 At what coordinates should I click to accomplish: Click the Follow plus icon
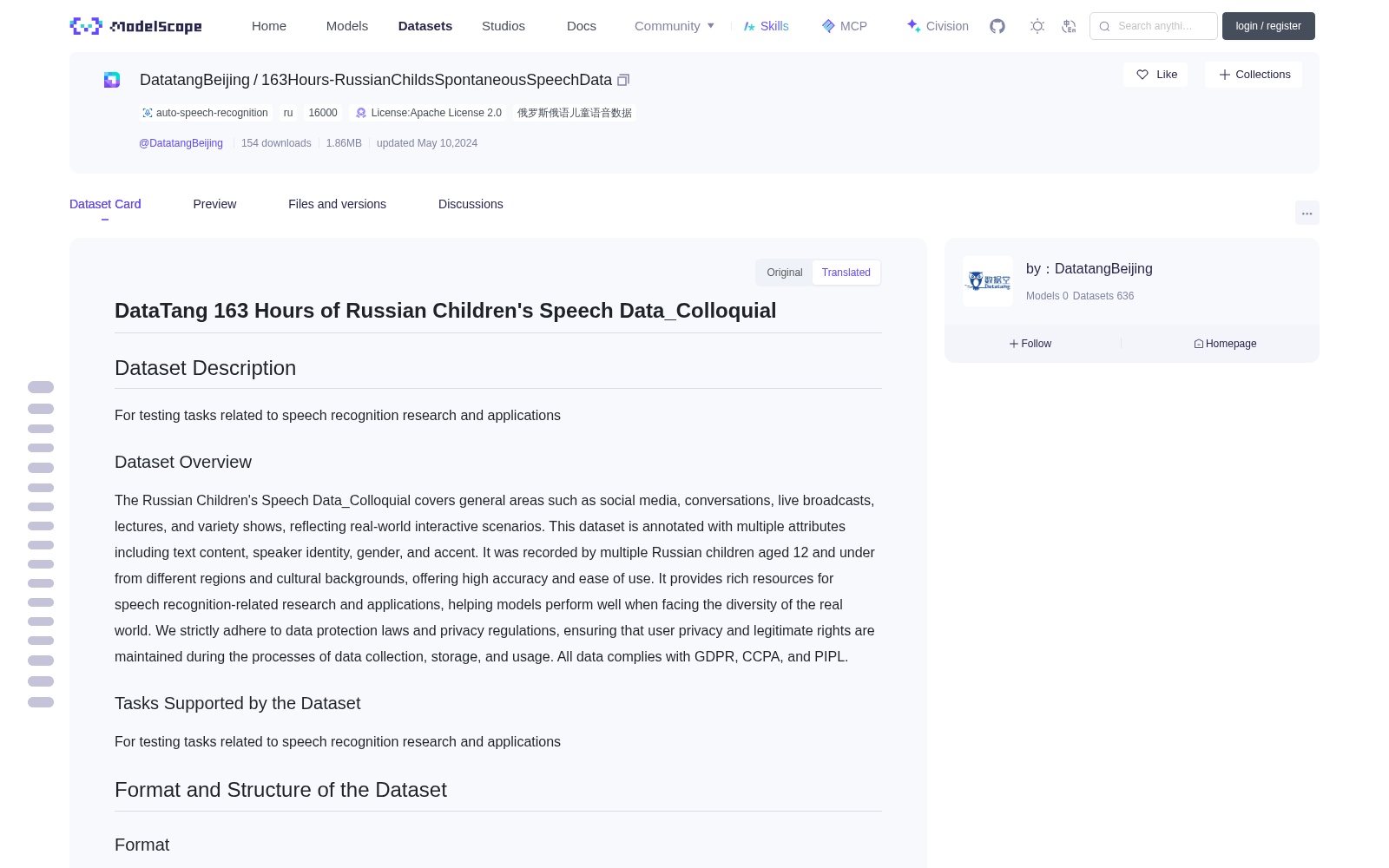coord(1014,344)
